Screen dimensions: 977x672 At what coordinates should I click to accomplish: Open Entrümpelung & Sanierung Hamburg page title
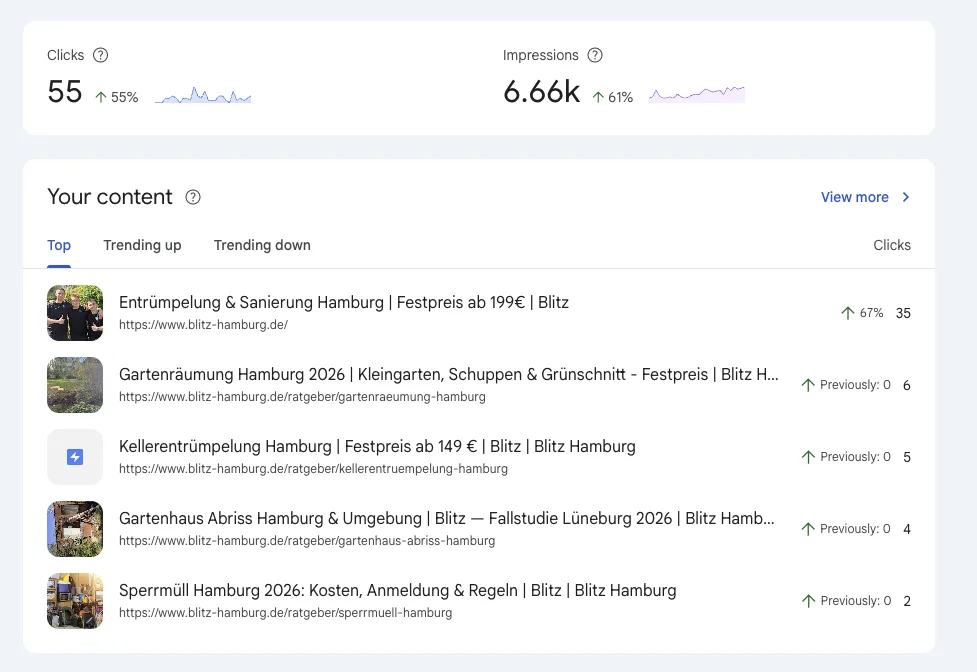344,303
